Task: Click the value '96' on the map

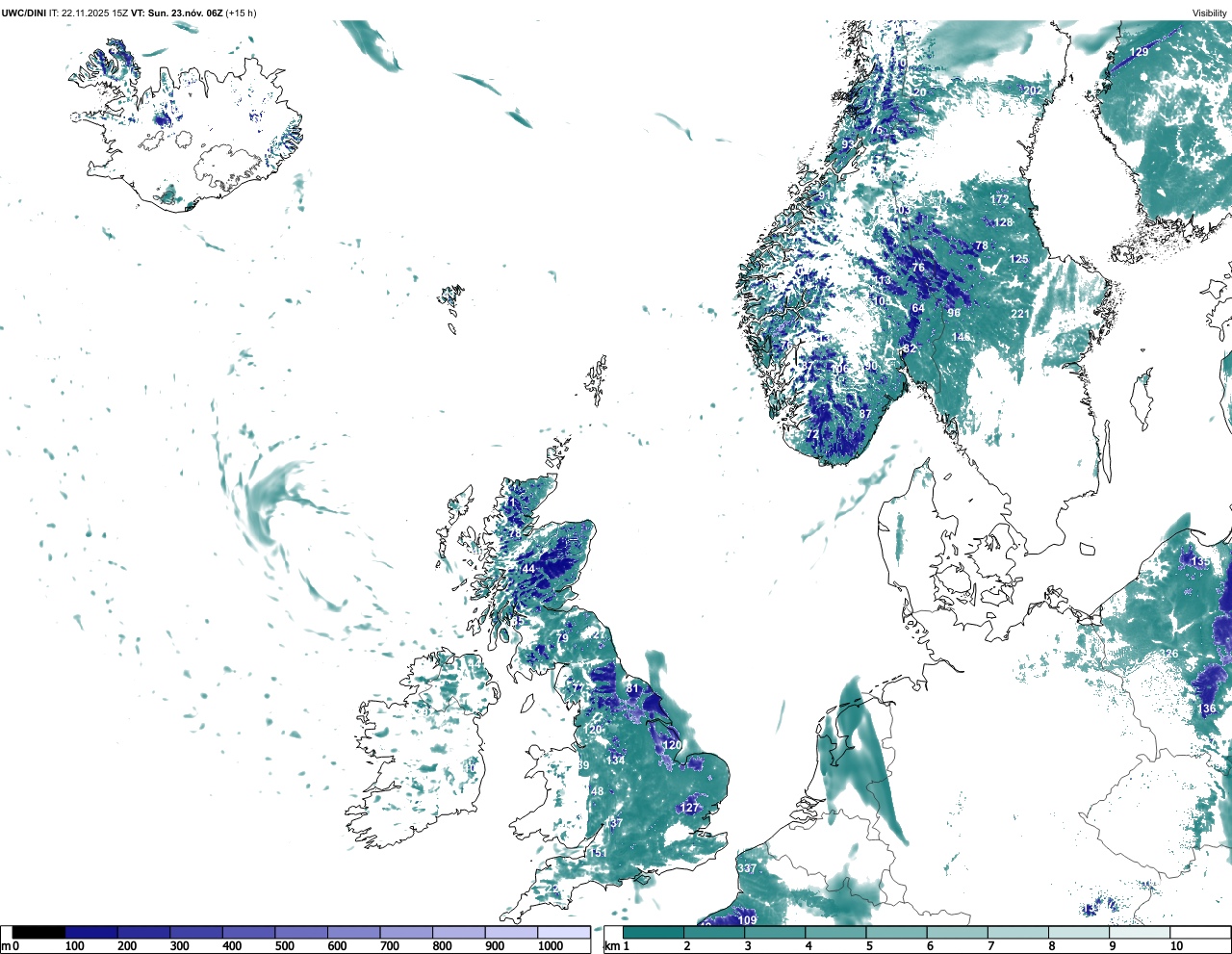Action: [954, 313]
